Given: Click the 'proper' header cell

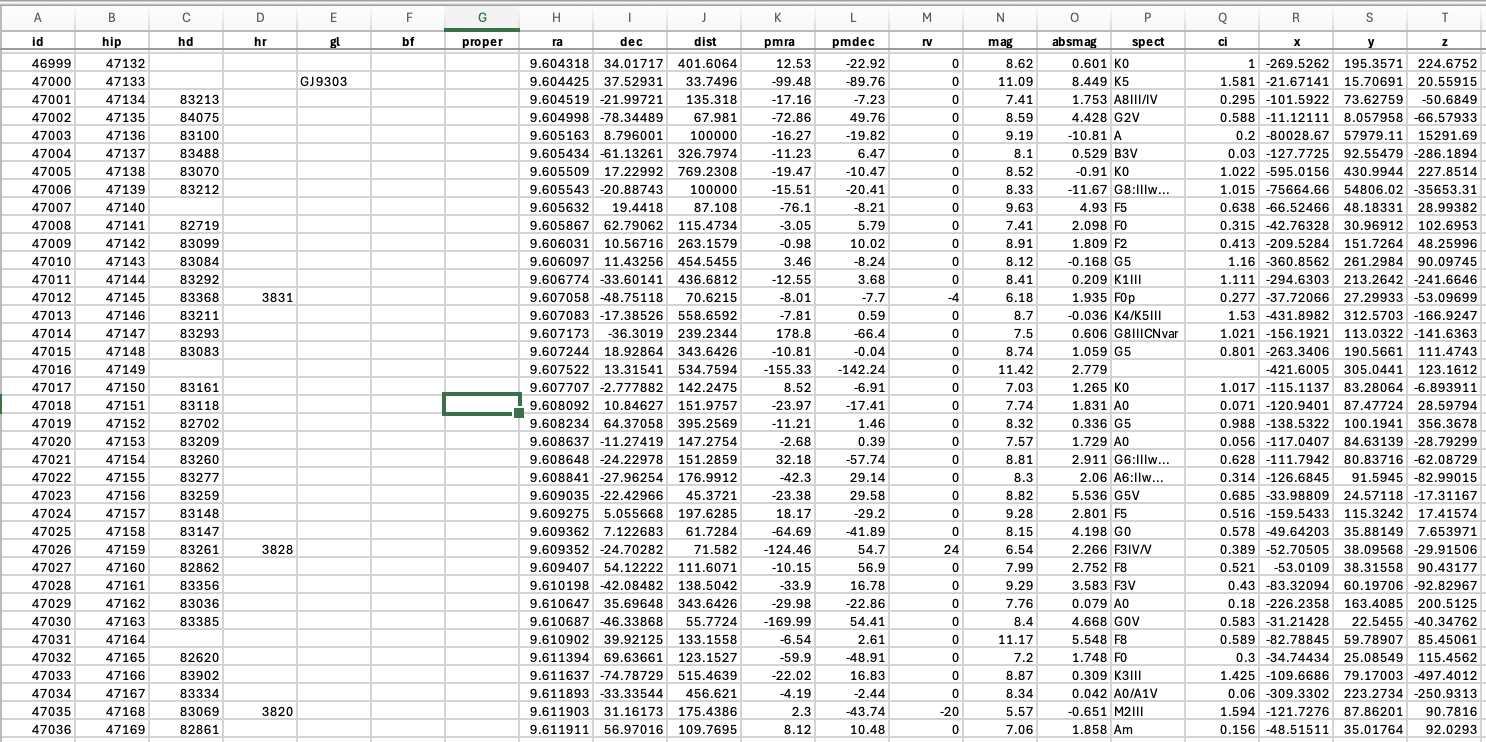Looking at the screenshot, I should [482, 42].
